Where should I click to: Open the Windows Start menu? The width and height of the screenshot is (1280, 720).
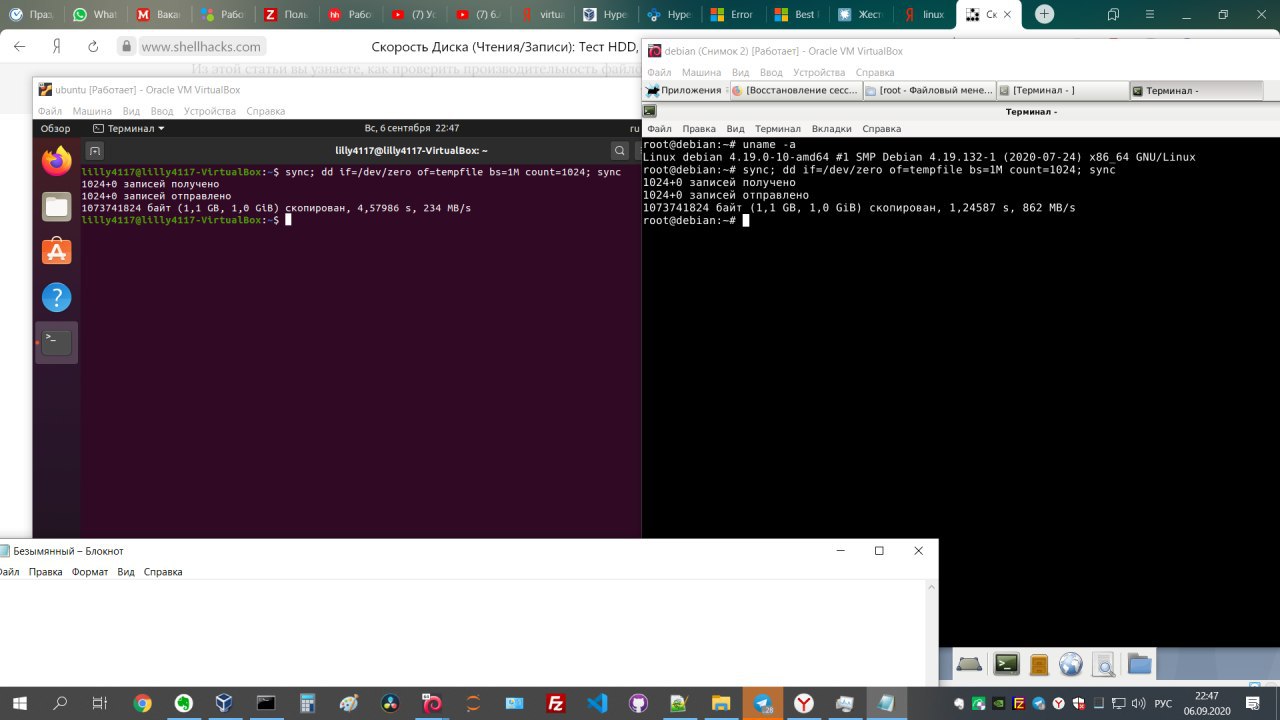point(19,703)
